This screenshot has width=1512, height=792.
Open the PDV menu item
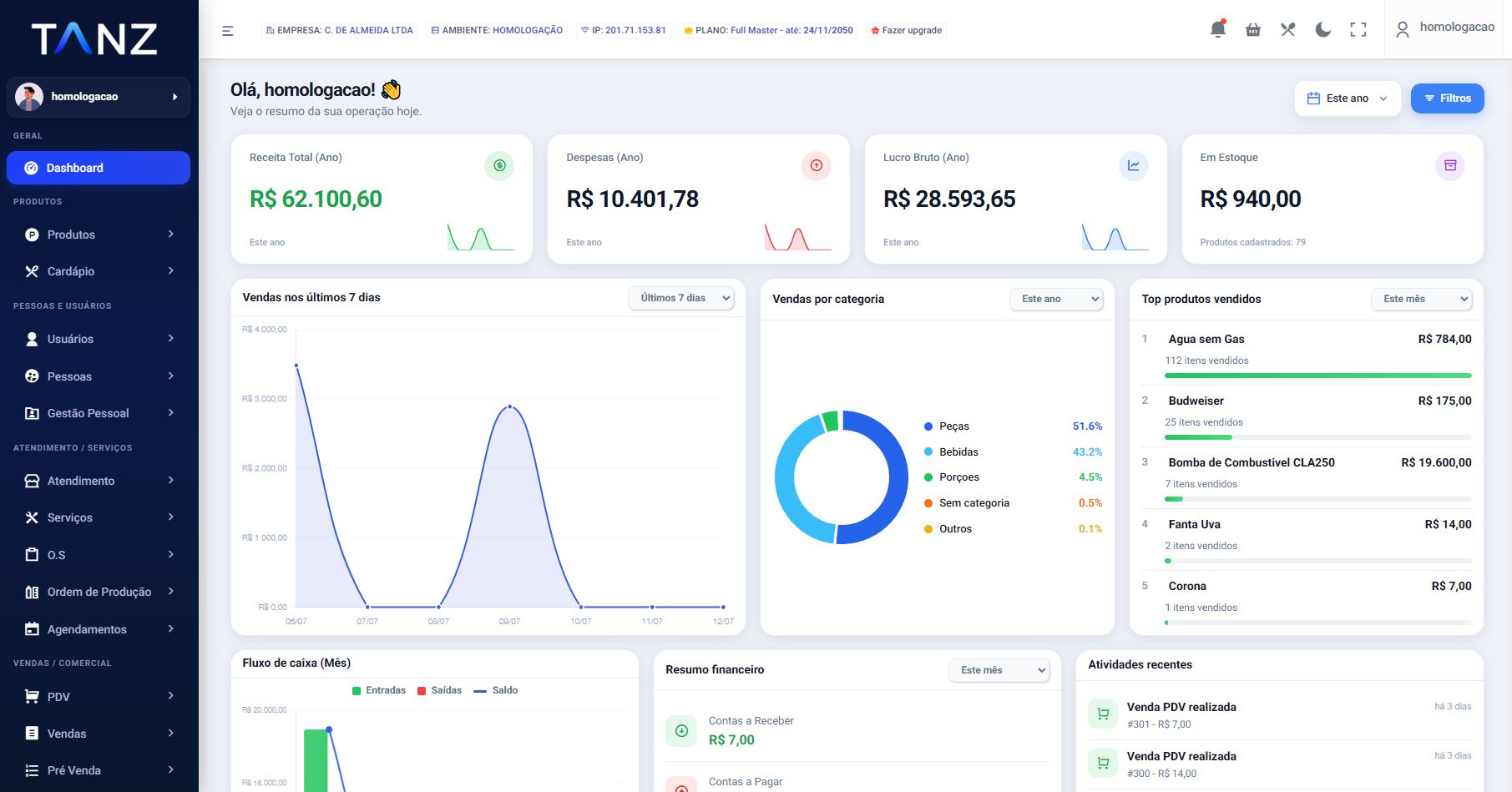[99, 697]
